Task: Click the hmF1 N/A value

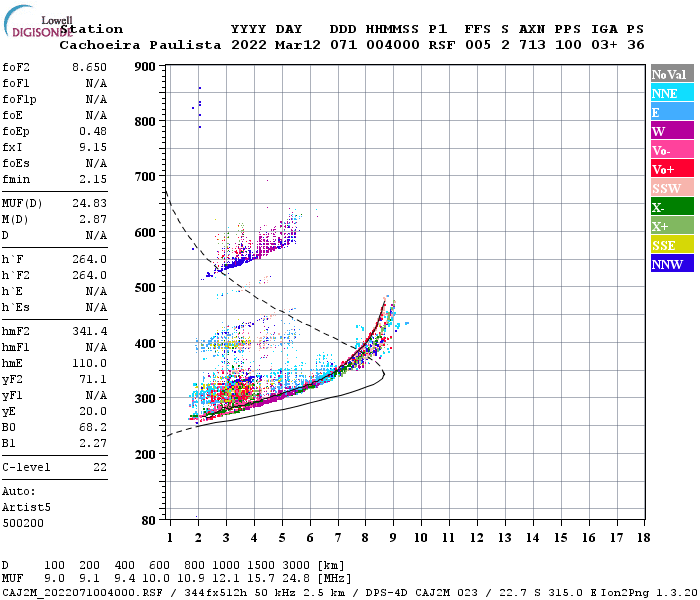Action: tap(96, 347)
